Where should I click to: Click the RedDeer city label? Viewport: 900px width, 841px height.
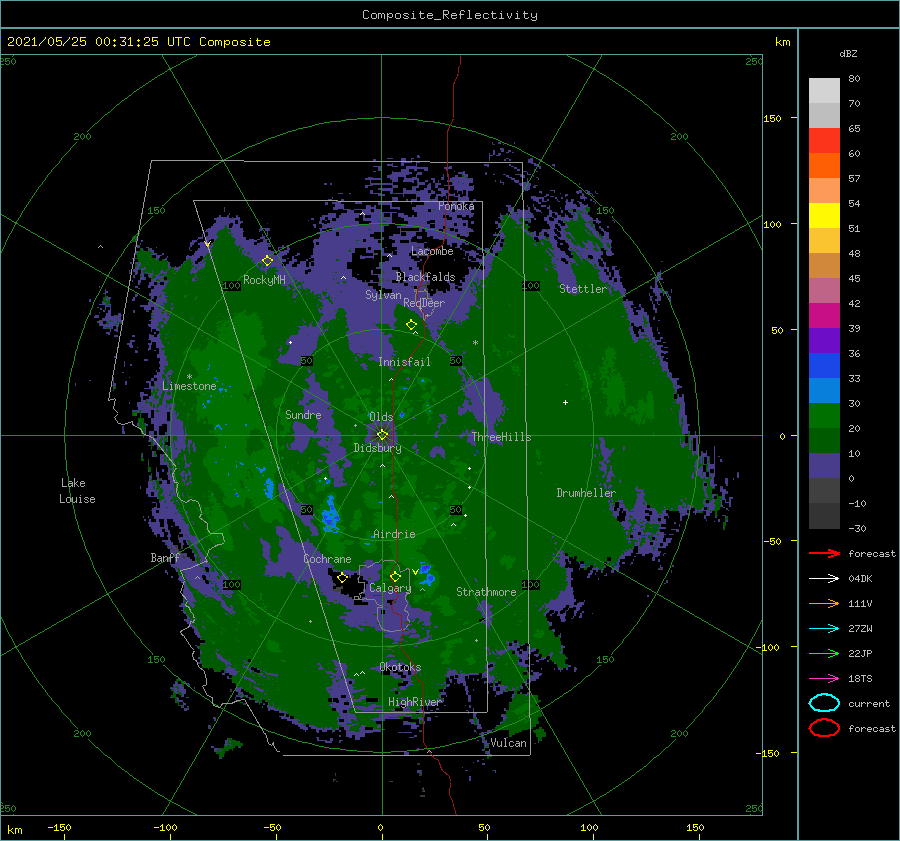pyautogui.click(x=424, y=303)
